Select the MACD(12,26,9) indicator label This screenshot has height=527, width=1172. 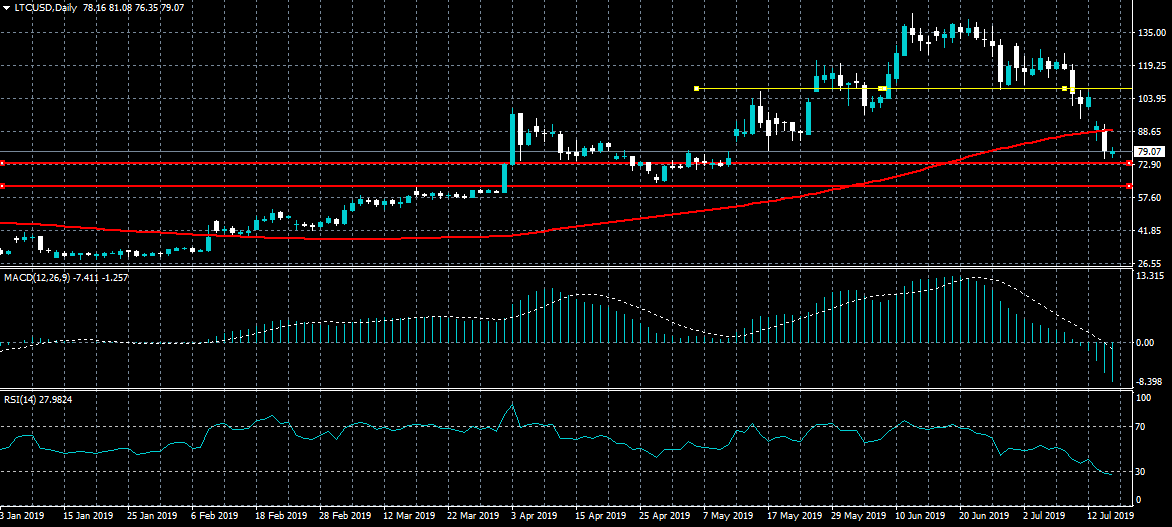37,277
